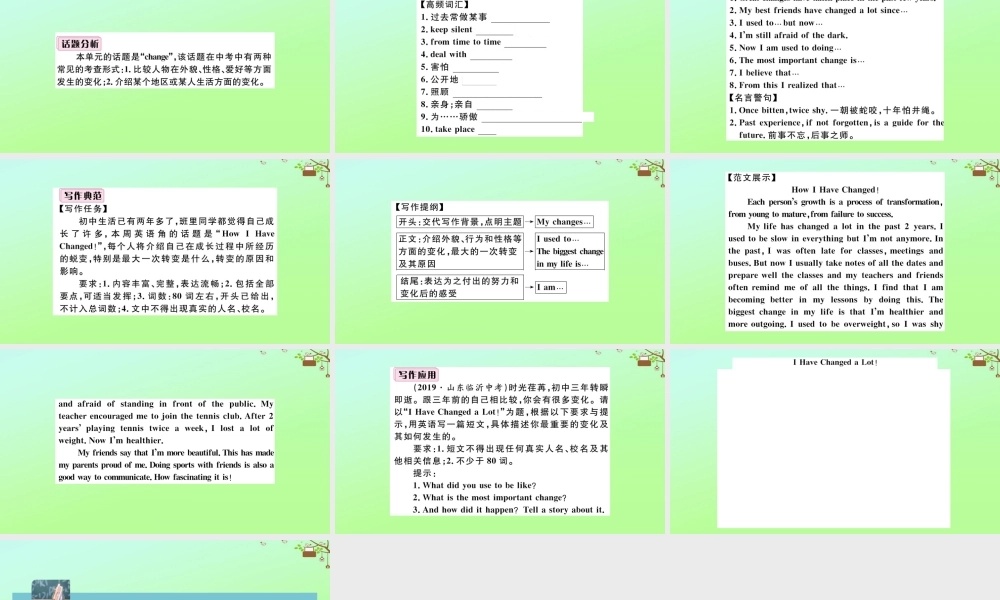This screenshot has width=1000, height=600.
Task: Click proverb '1. Once bitten, twice shy'
Action: [833, 110]
